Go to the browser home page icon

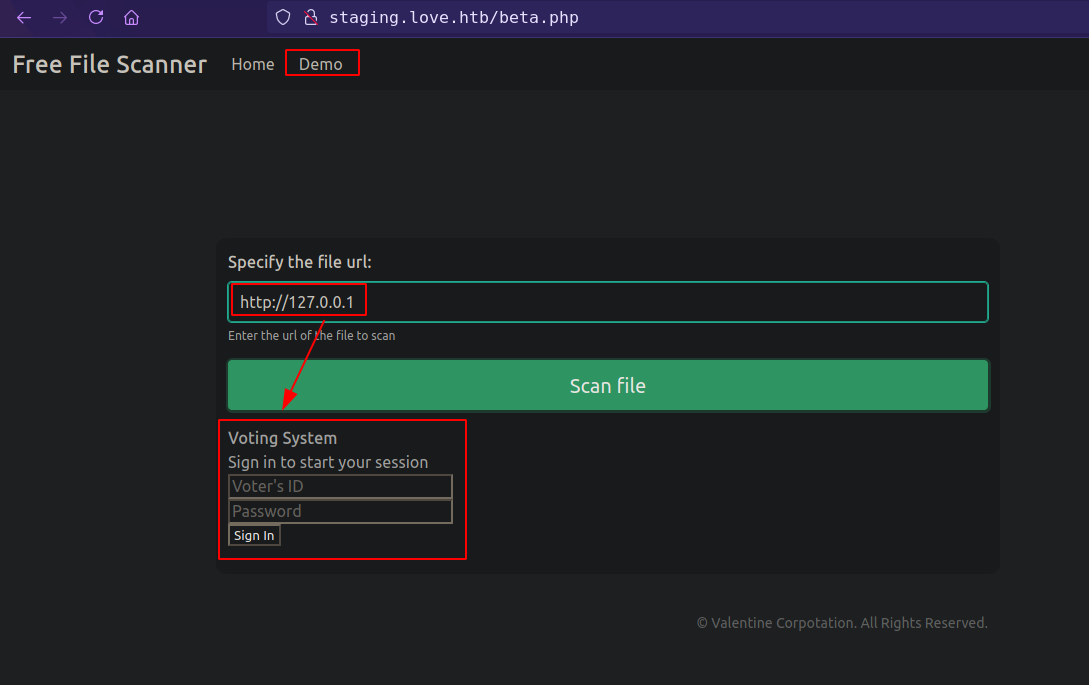pos(131,17)
